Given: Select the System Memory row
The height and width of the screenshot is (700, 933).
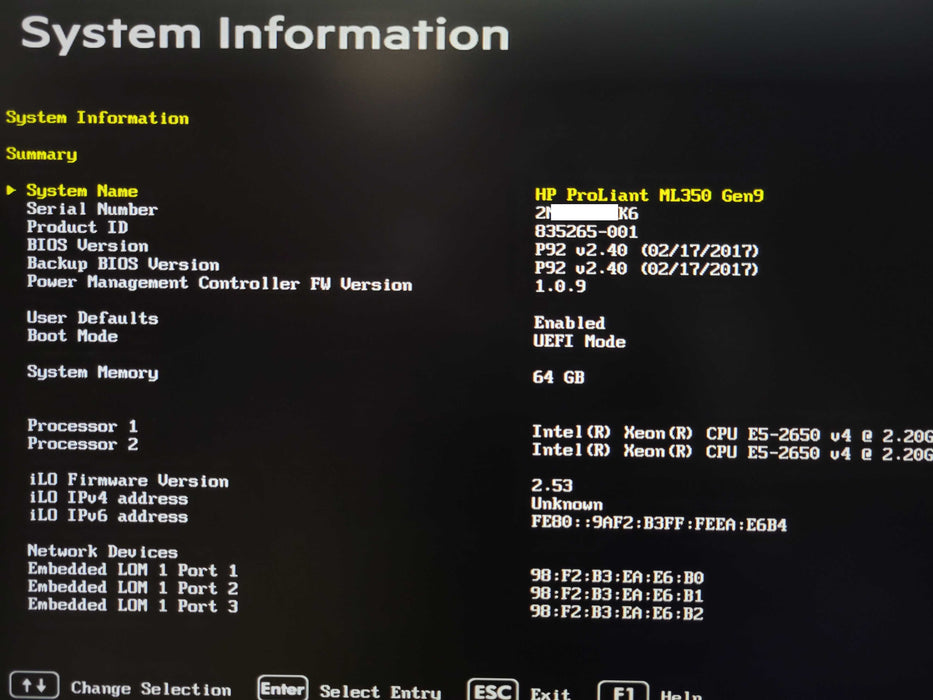Looking at the screenshot, I should [x=92, y=372].
